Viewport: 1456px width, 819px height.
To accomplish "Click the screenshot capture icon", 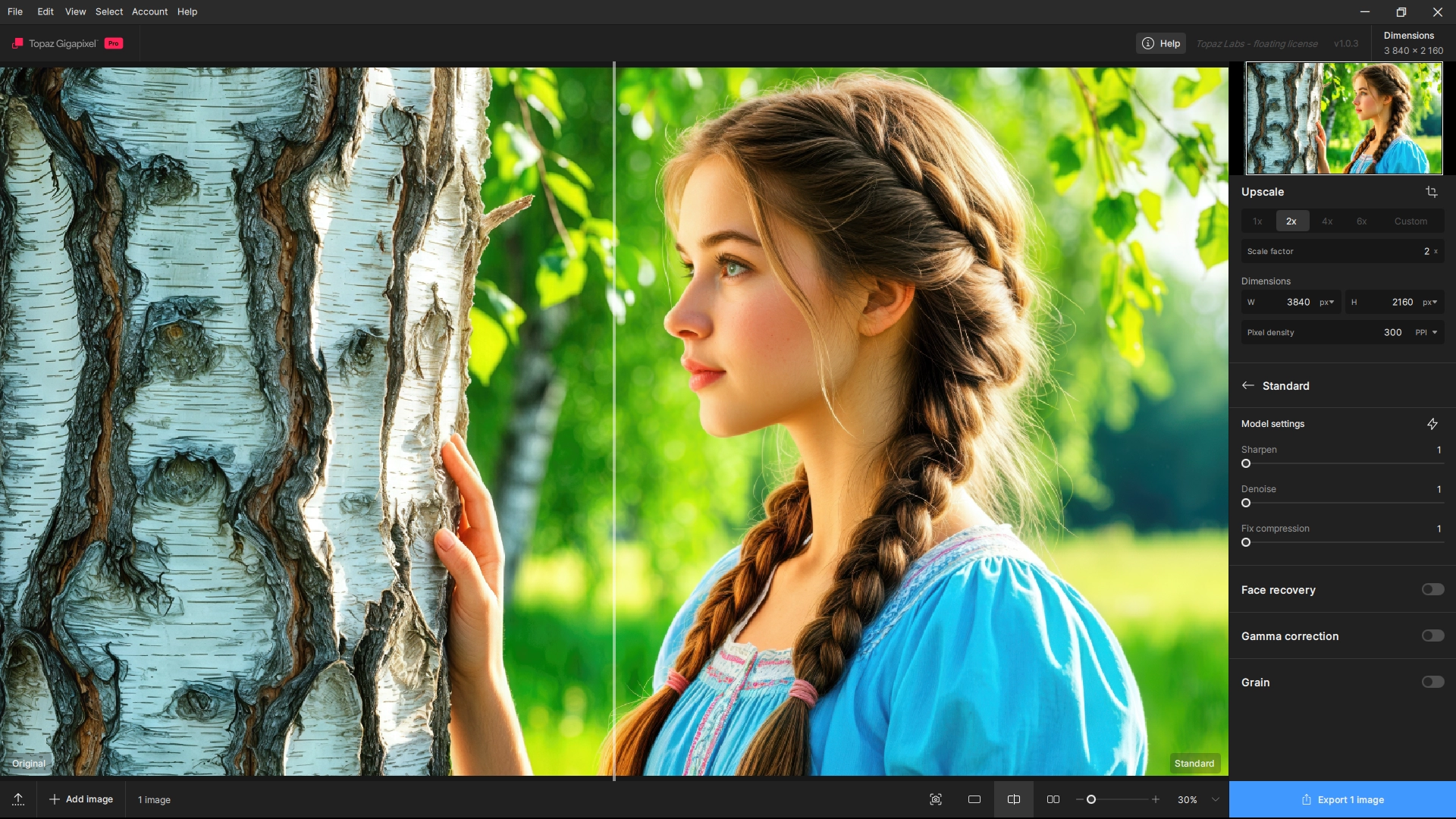I will tap(936, 799).
